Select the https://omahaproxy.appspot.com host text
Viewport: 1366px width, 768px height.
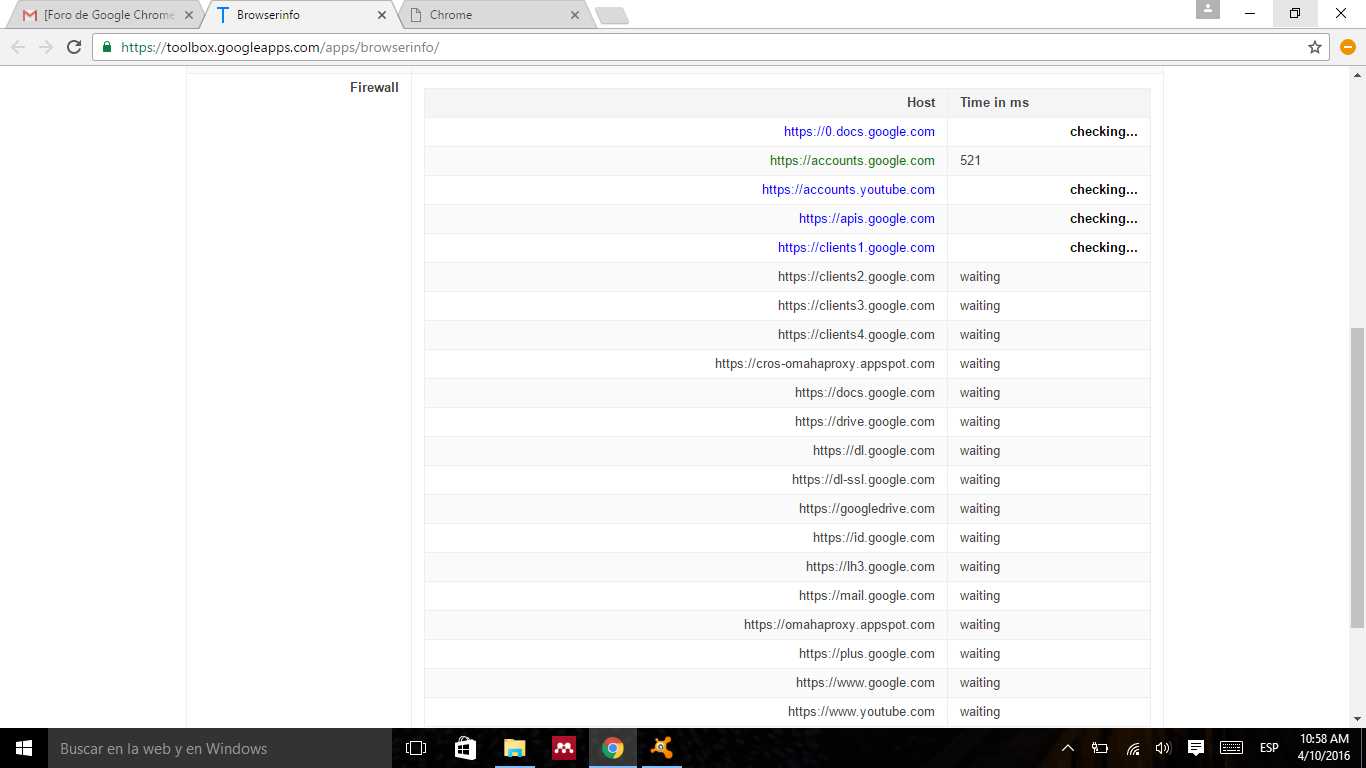pyautogui.click(x=839, y=625)
